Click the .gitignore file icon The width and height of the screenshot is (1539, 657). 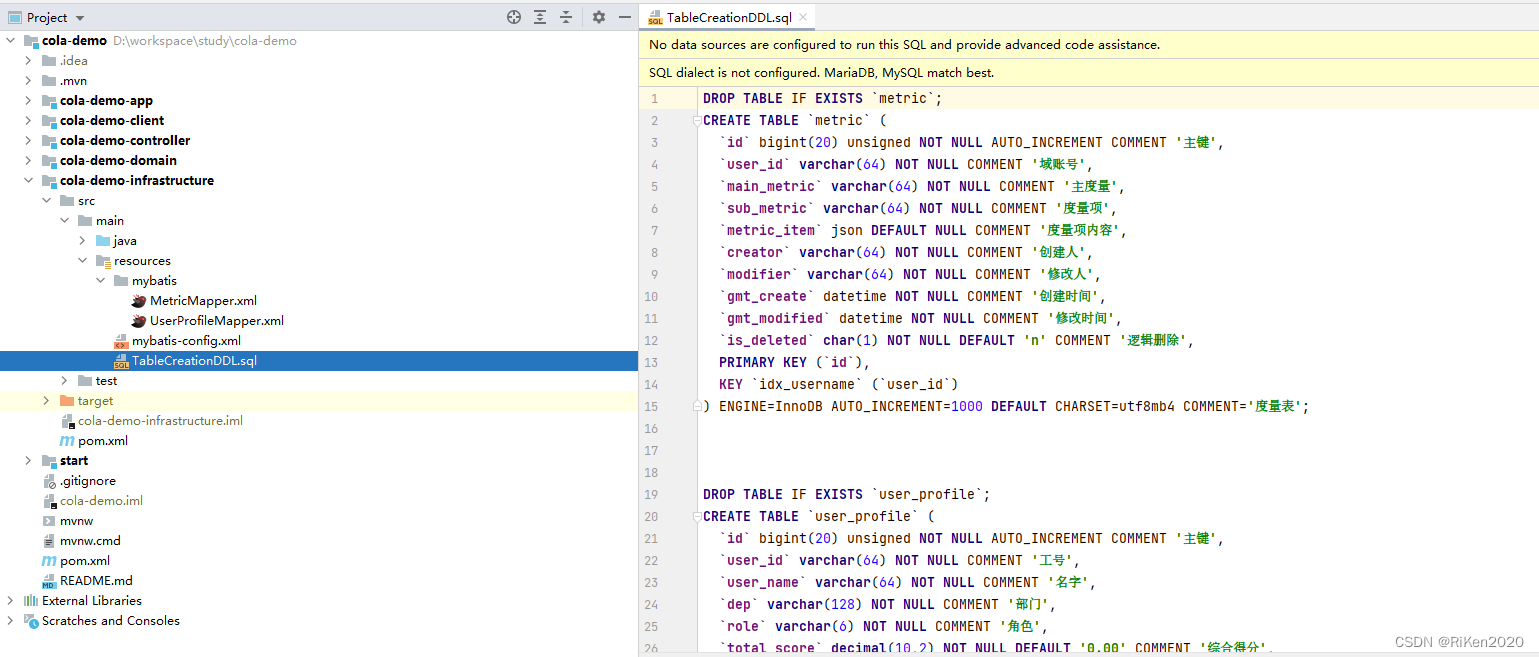pyautogui.click(x=49, y=481)
